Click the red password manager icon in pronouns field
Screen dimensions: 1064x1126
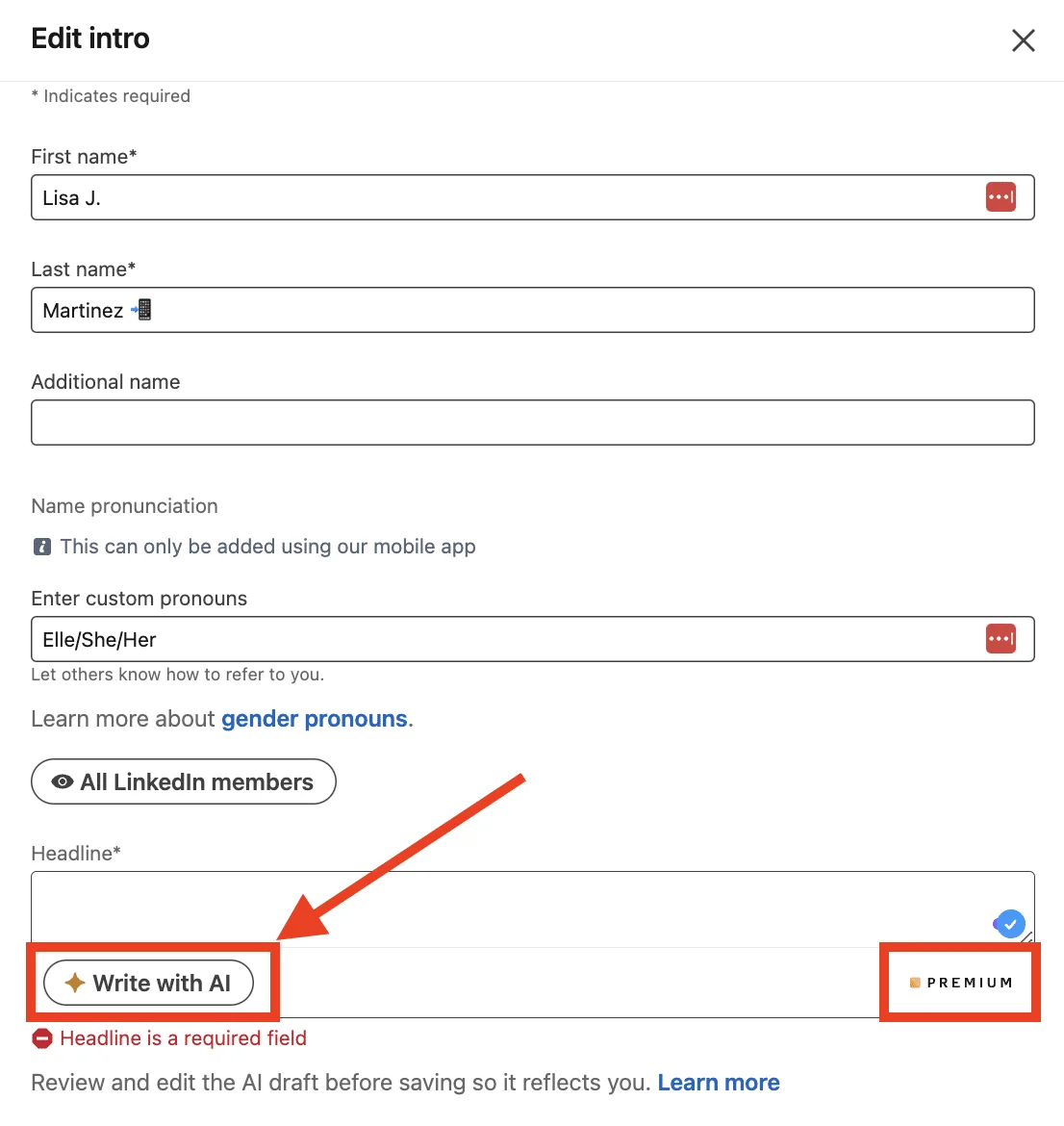pos(1001,638)
